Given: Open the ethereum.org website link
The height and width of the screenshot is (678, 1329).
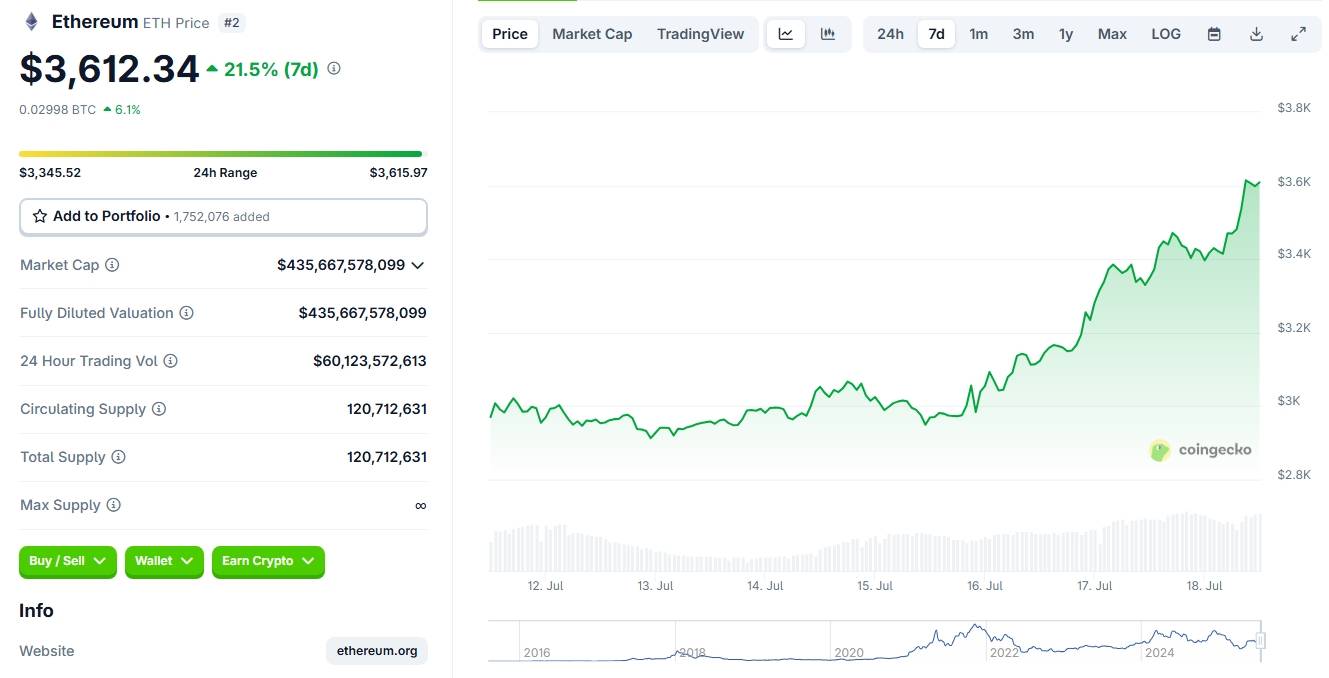Looking at the screenshot, I should click(x=377, y=651).
